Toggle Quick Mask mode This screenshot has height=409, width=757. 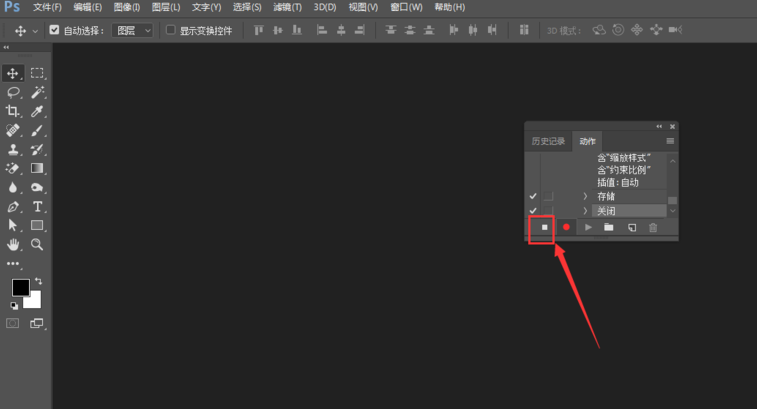pyautogui.click(x=13, y=324)
